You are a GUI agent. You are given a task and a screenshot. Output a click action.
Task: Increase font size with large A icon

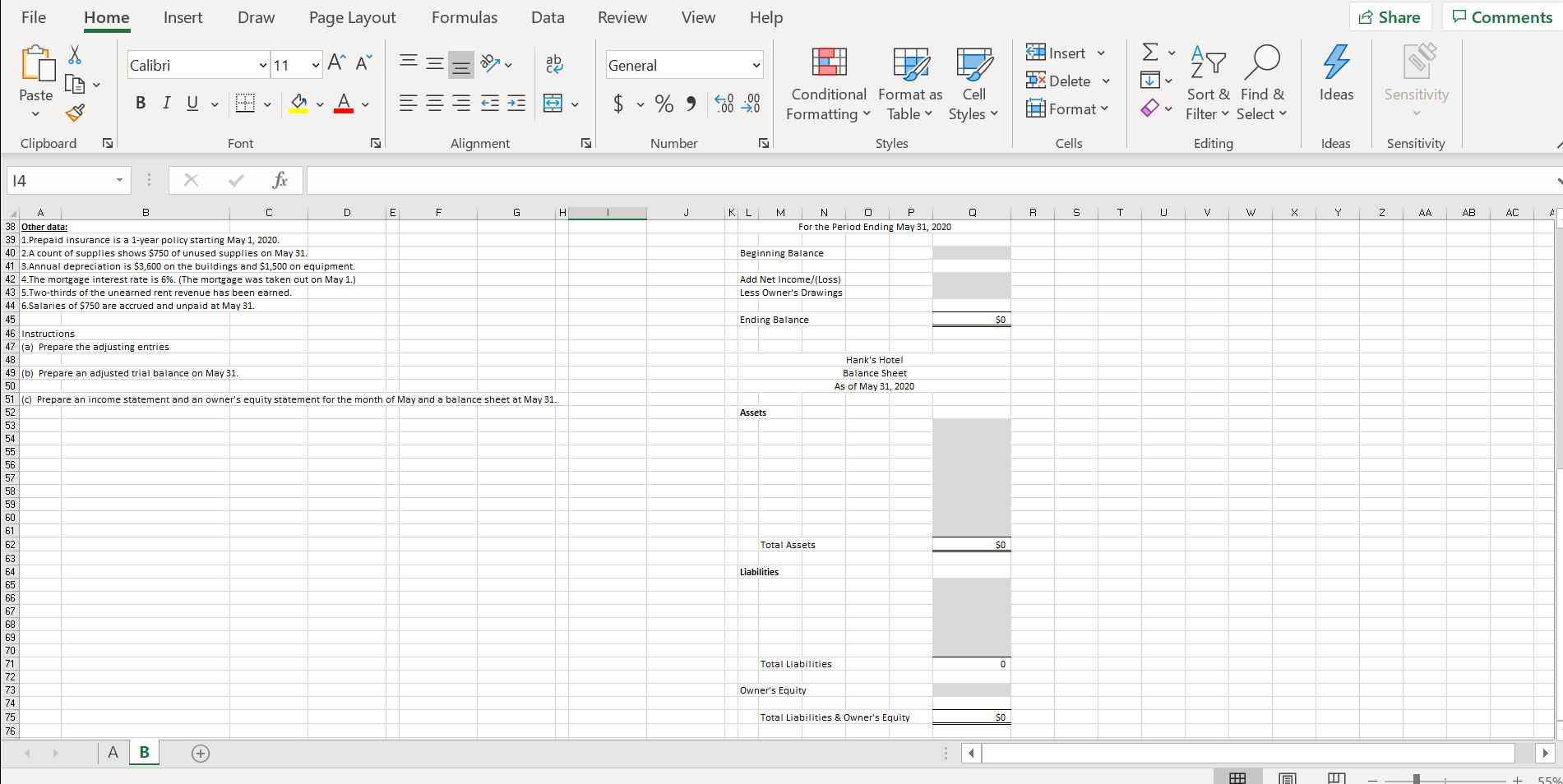(x=336, y=62)
